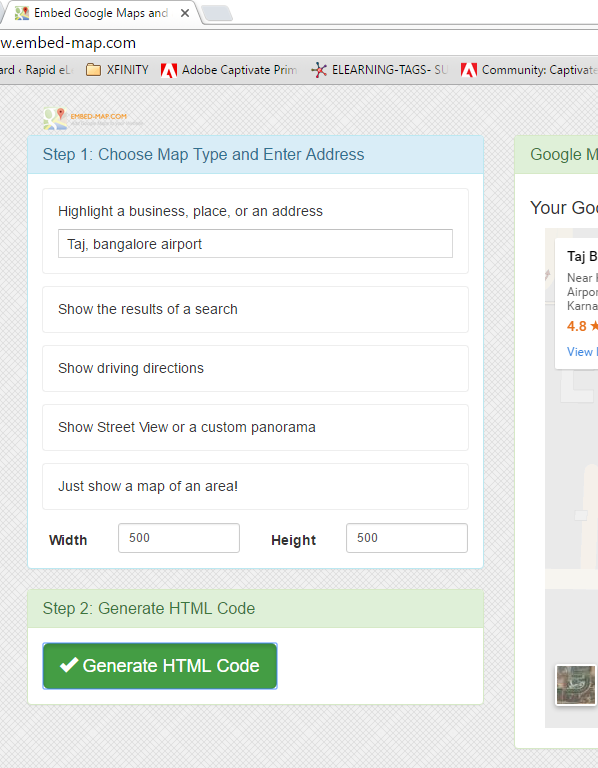Open the ELEARNING-TAGS bookmark
The height and width of the screenshot is (768, 598).
[x=380, y=70]
